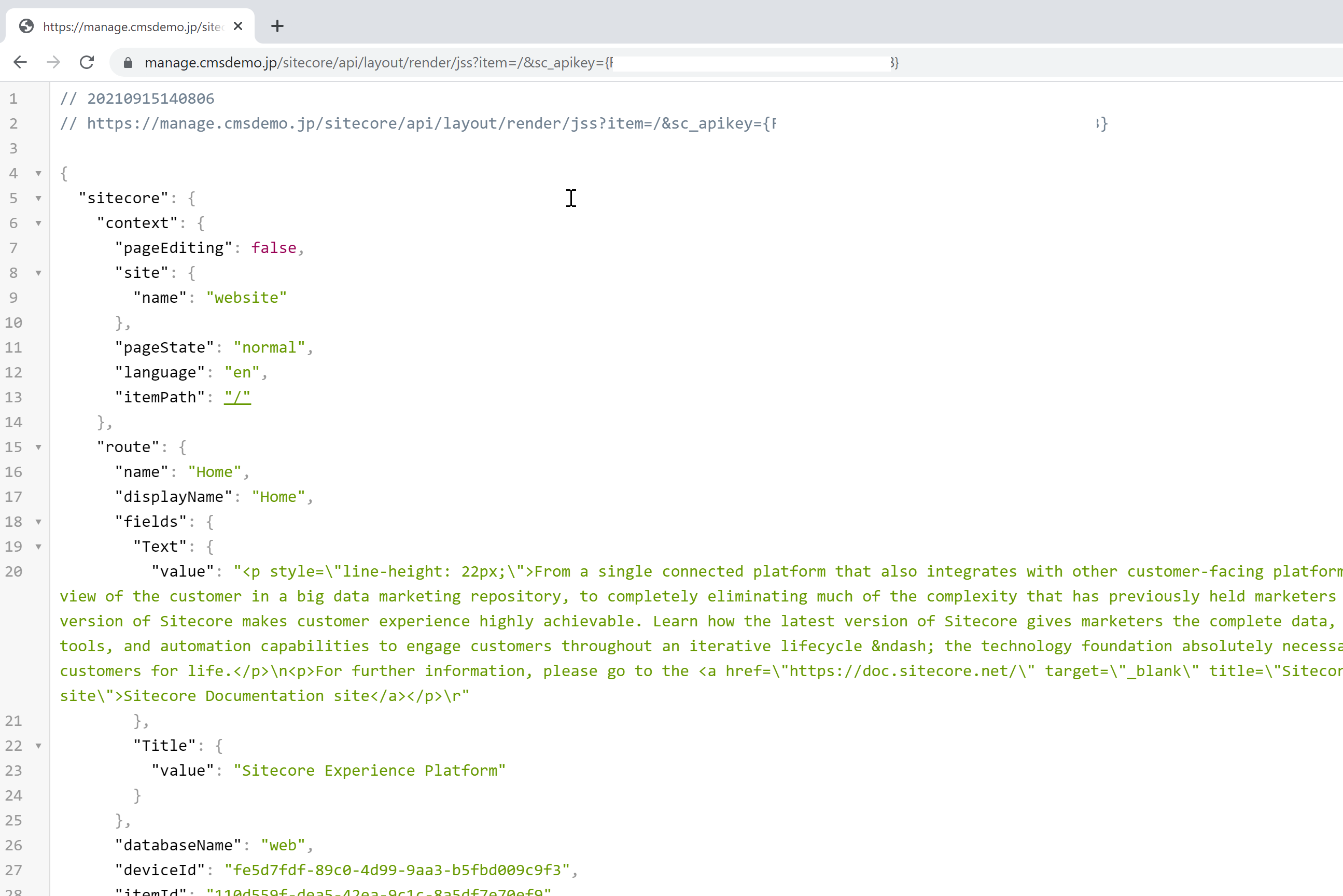Click the globe favicon on the tab
The image size is (1343, 896).
[26, 26]
